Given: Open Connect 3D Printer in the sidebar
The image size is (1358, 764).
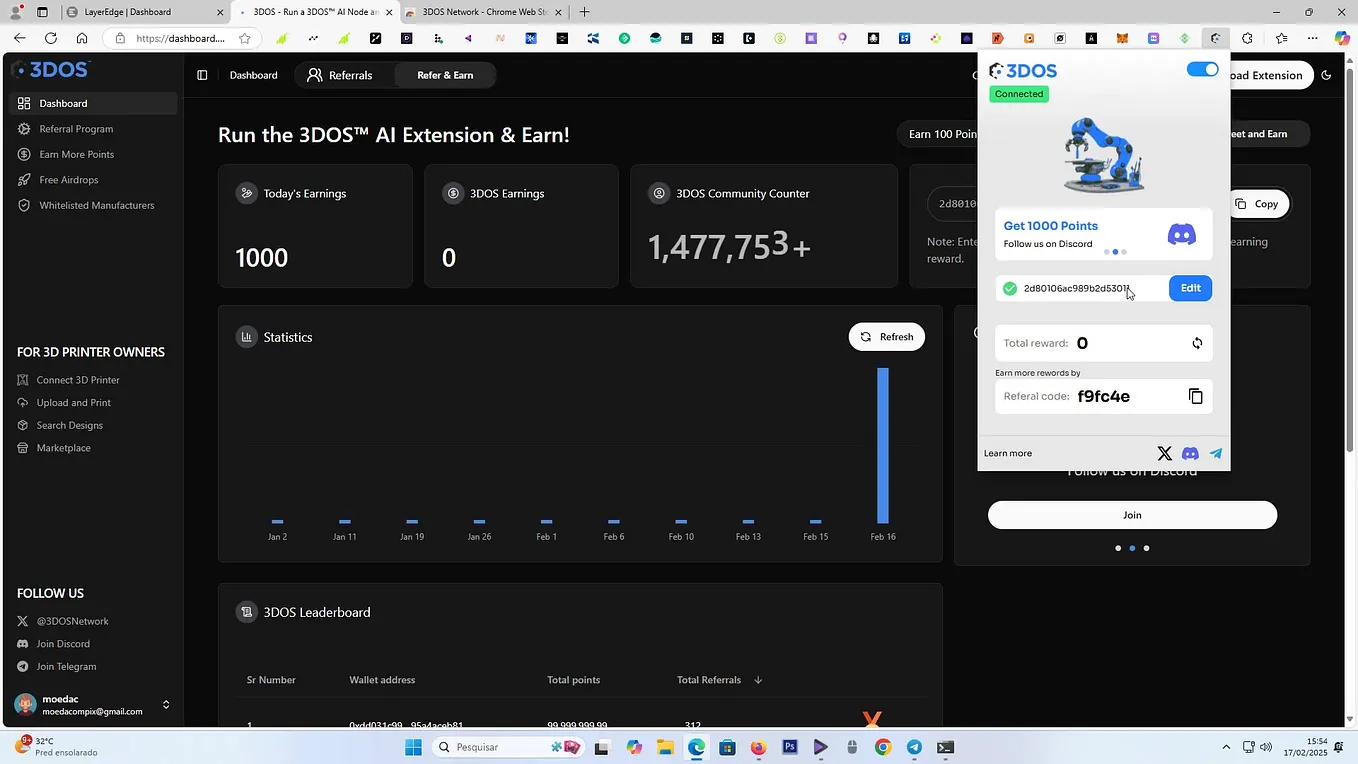Looking at the screenshot, I should (x=78, y=380).
